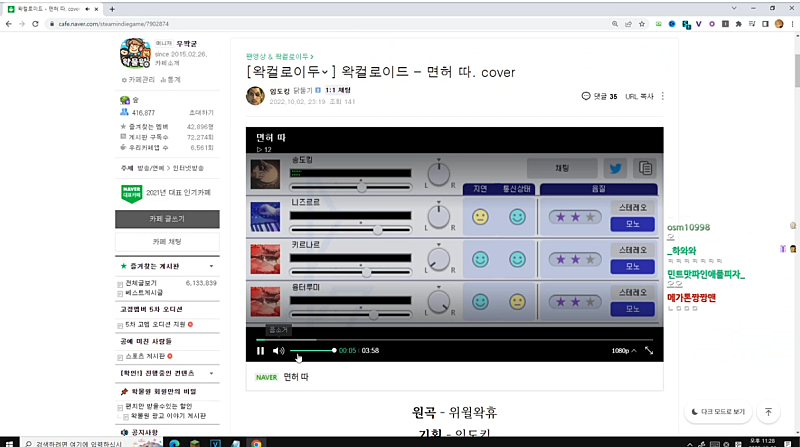This screenshot has width=800, height=447.
Task: Open the Twitter share icon in the video
Action: click(x=615, y=168)
